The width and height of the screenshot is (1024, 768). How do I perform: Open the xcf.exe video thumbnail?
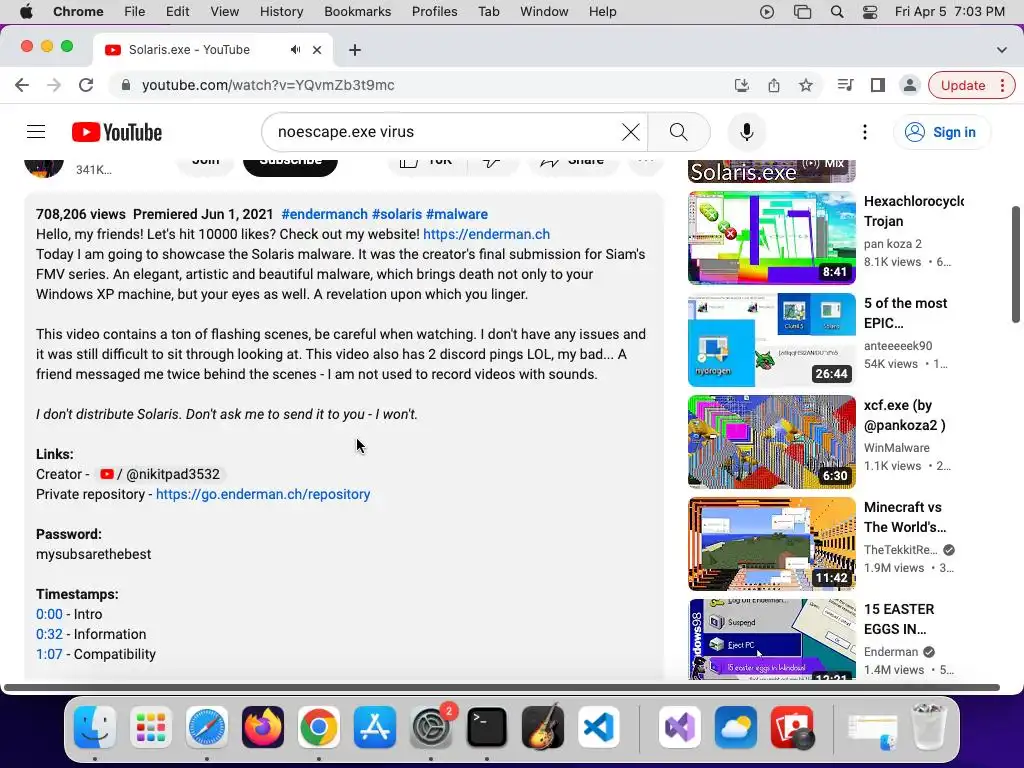pos(772,441)
